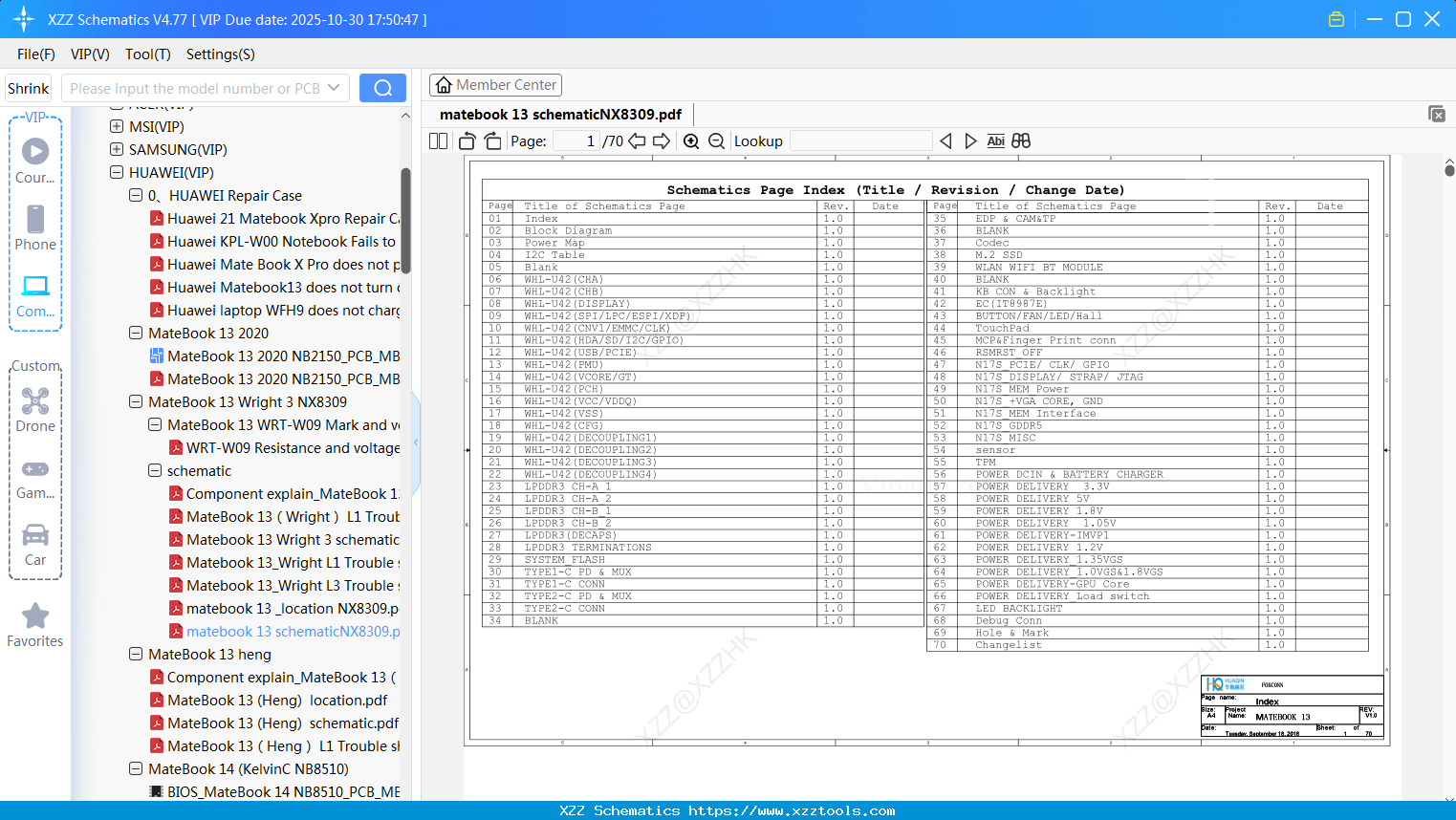Open Huawei 21 Matebook Xpro Repair Case PDF
This screenshot has width=1456, height=820.
(x=275, y=219)
